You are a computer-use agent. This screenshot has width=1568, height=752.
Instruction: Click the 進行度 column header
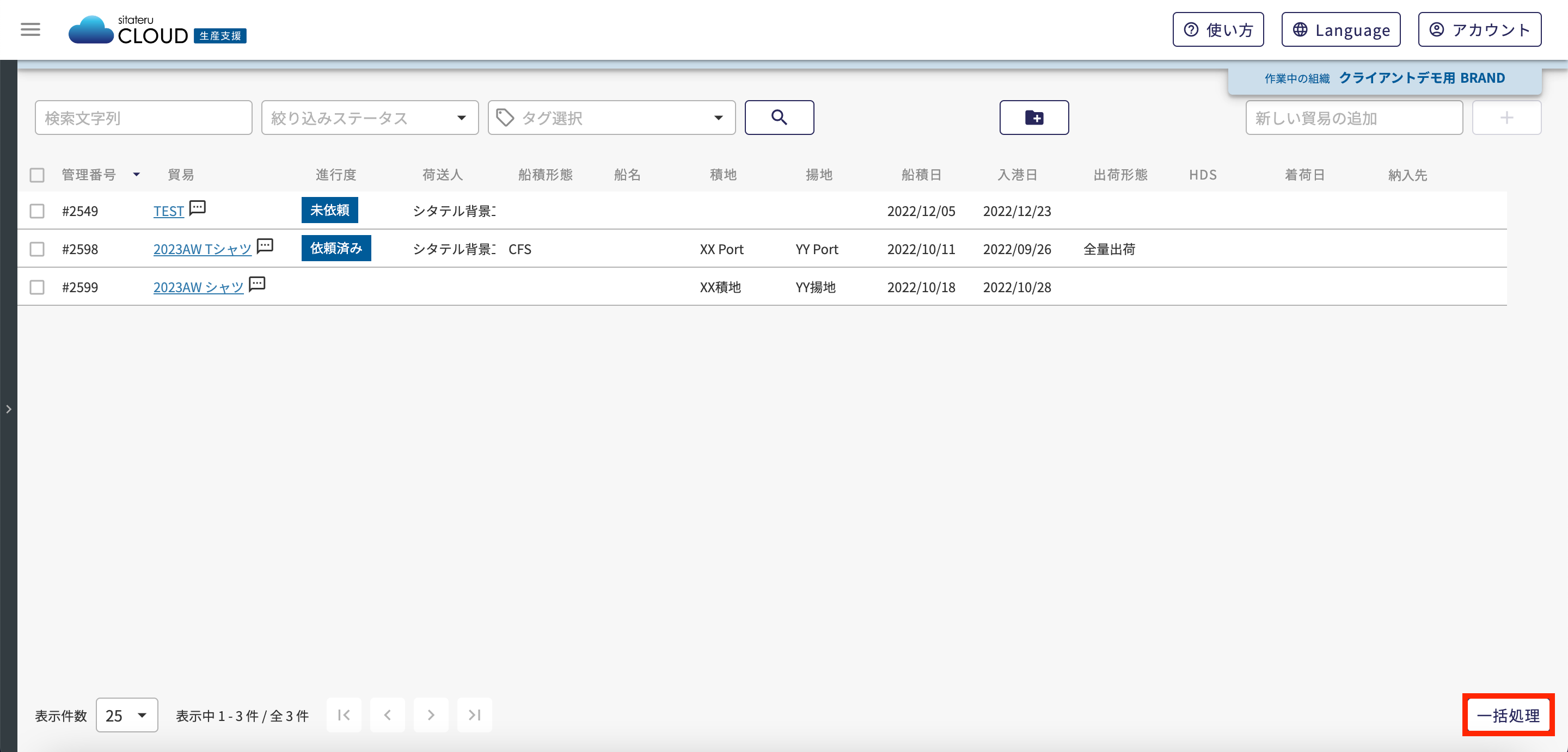[336, 175]
